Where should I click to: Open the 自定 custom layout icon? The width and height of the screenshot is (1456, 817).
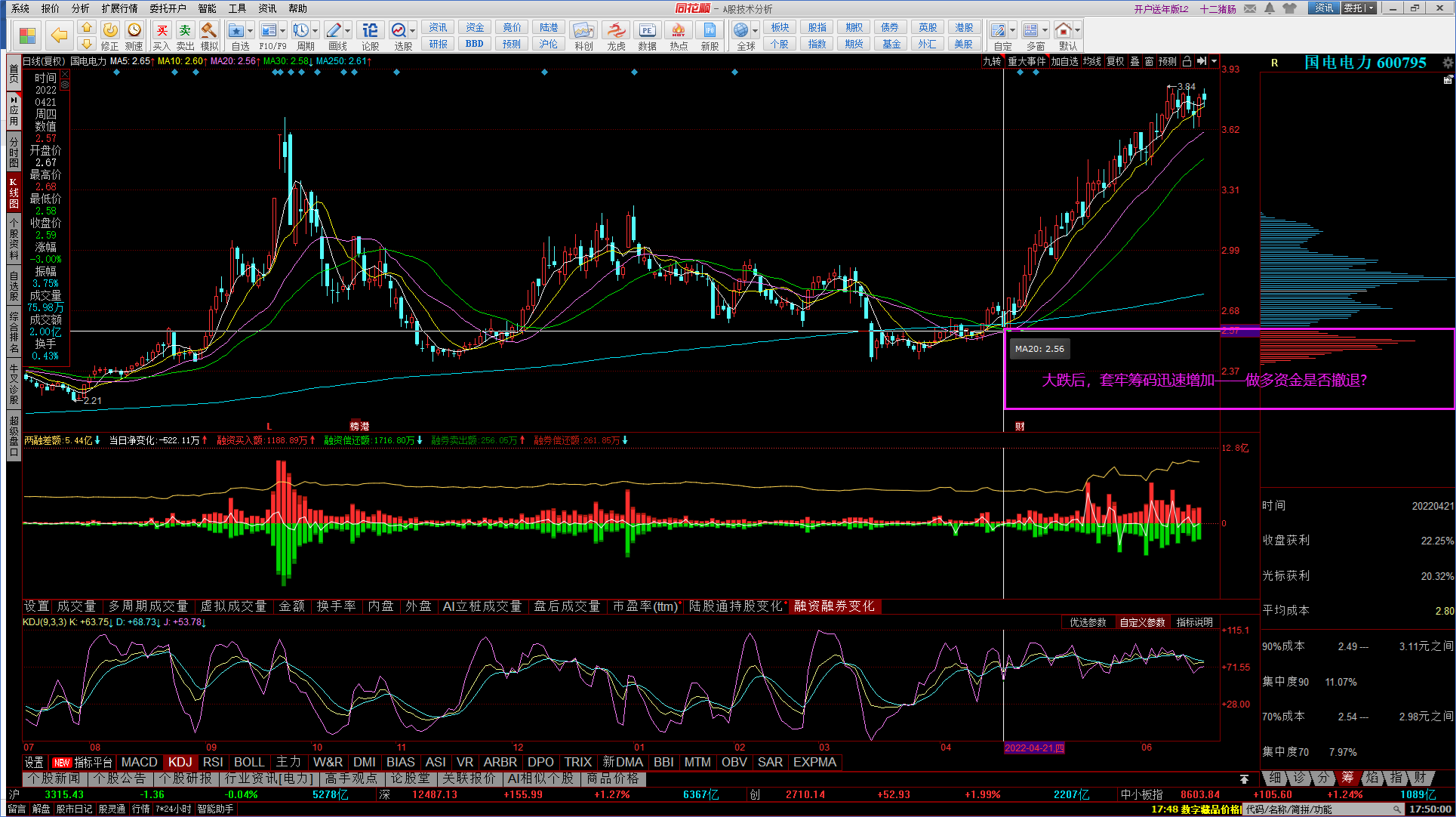click(998, 31)
